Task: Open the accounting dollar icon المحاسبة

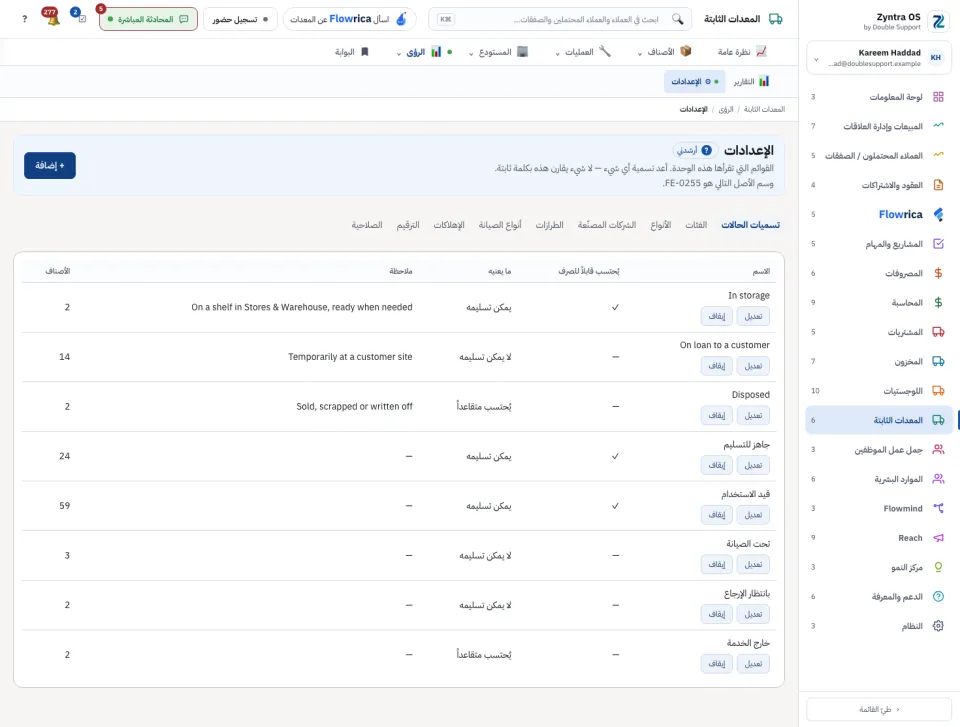Action: 938,303
